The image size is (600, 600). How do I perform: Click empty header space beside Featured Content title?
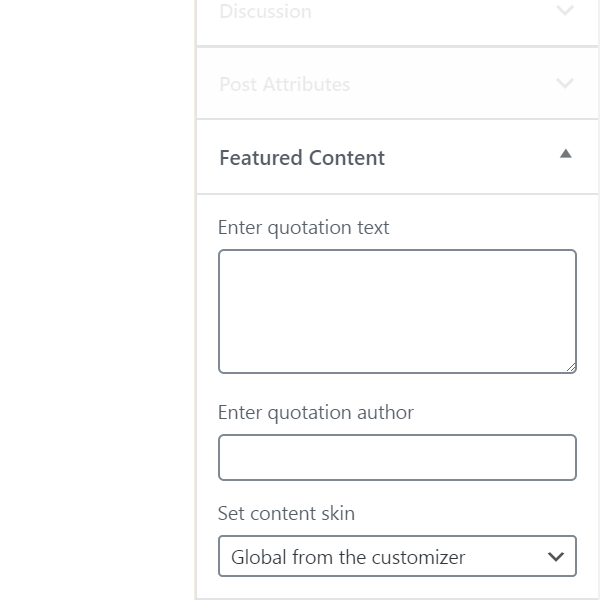471,158
